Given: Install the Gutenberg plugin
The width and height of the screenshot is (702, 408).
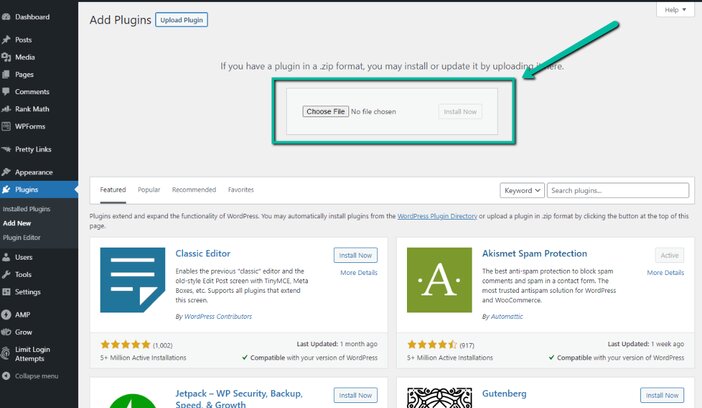Looking at the screenshot, I should click(x=662, y=395).
